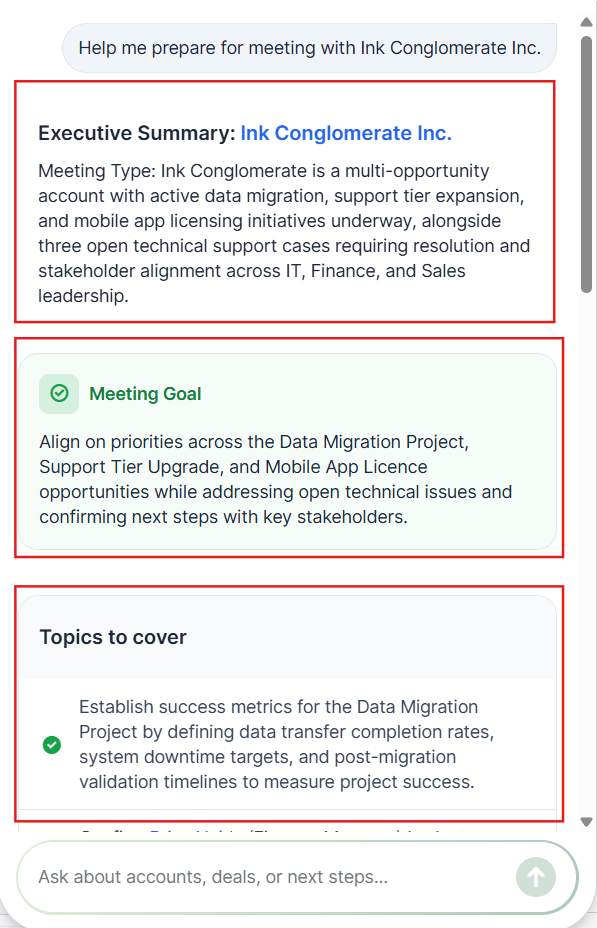Screen dimensions: 597x928
Task: Click the blank gap between goal and topics cards
Action: click(x=288, y=572)
